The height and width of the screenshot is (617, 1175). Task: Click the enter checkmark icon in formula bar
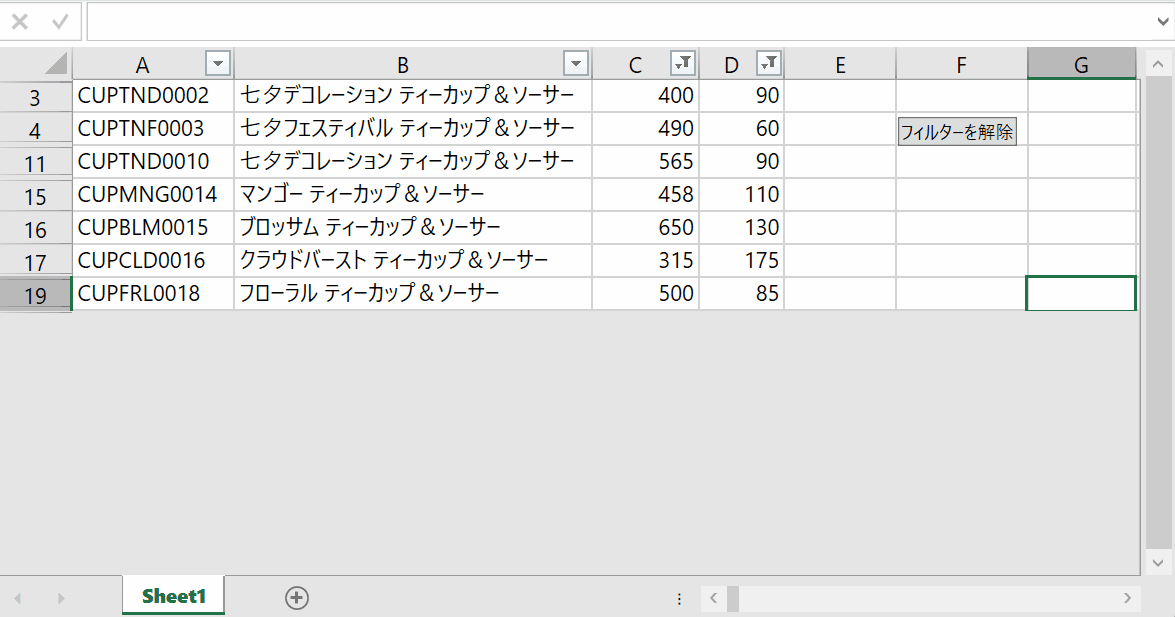point(60,21)
